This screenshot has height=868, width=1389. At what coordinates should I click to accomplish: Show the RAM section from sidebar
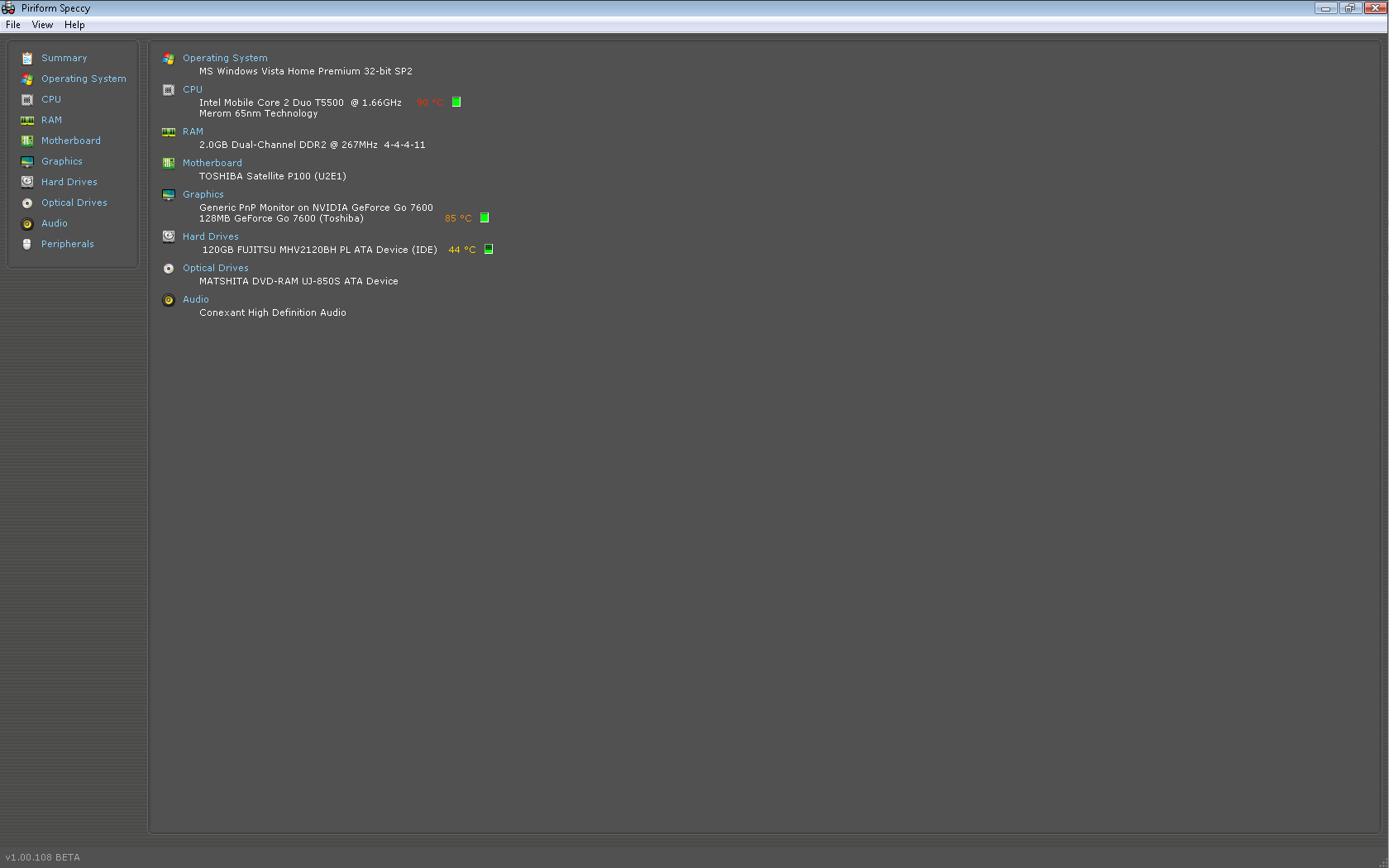pyautogui.click(x=51, y=120)
